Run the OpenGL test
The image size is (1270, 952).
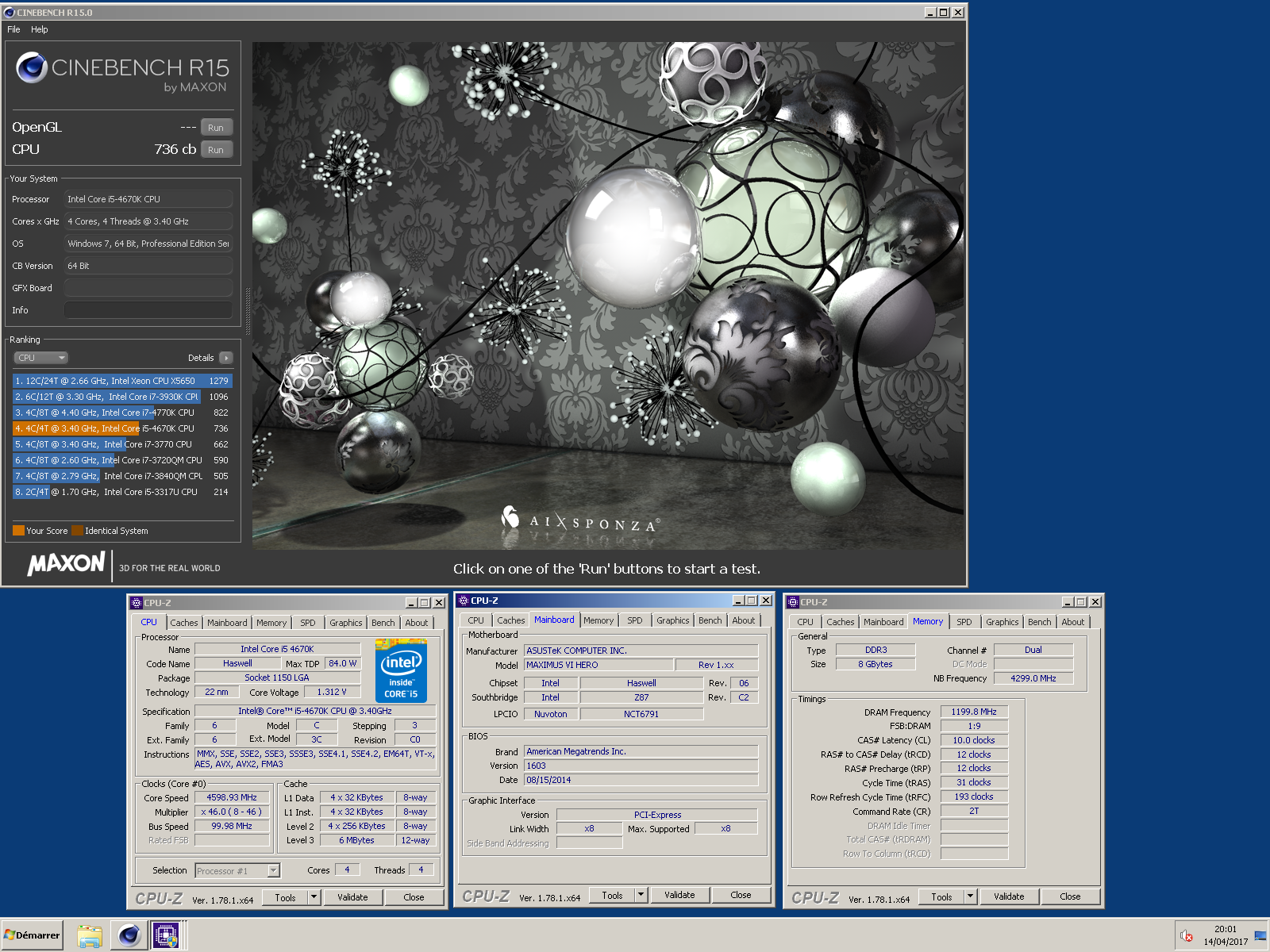pos(216,128)
